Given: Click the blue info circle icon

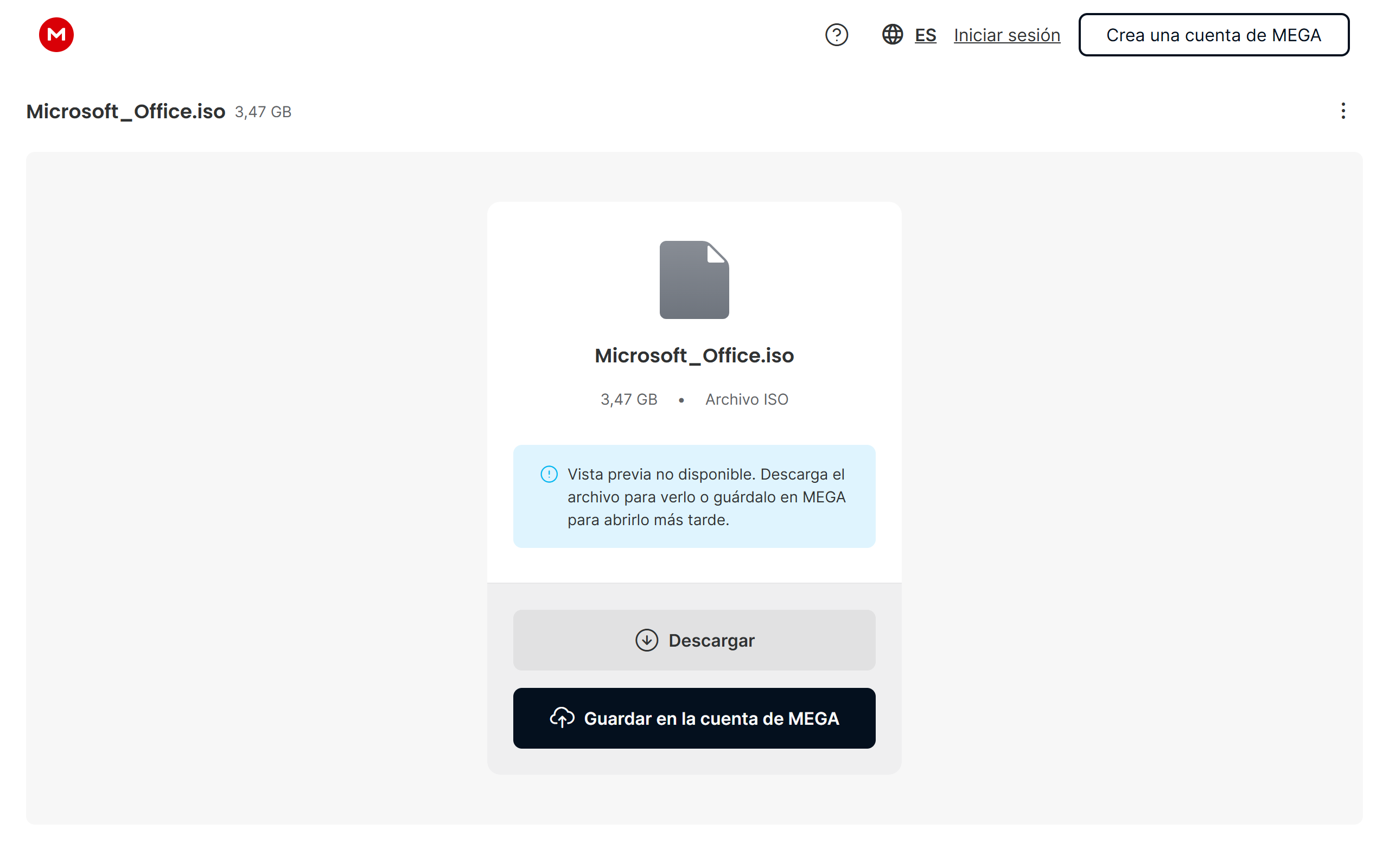Looking at the screenshot, I should (549, 474).
